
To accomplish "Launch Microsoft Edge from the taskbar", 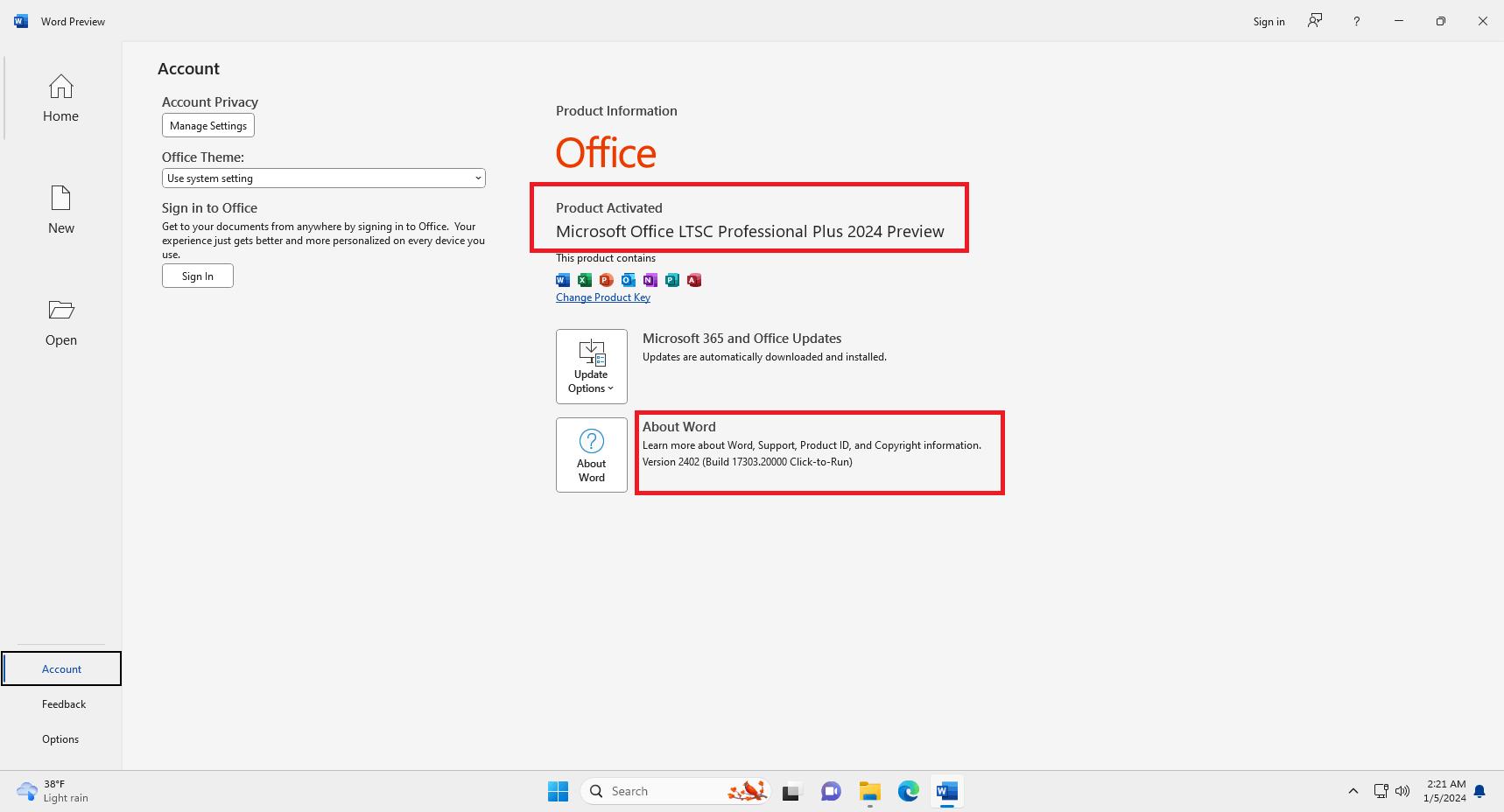I will (908, 791).
